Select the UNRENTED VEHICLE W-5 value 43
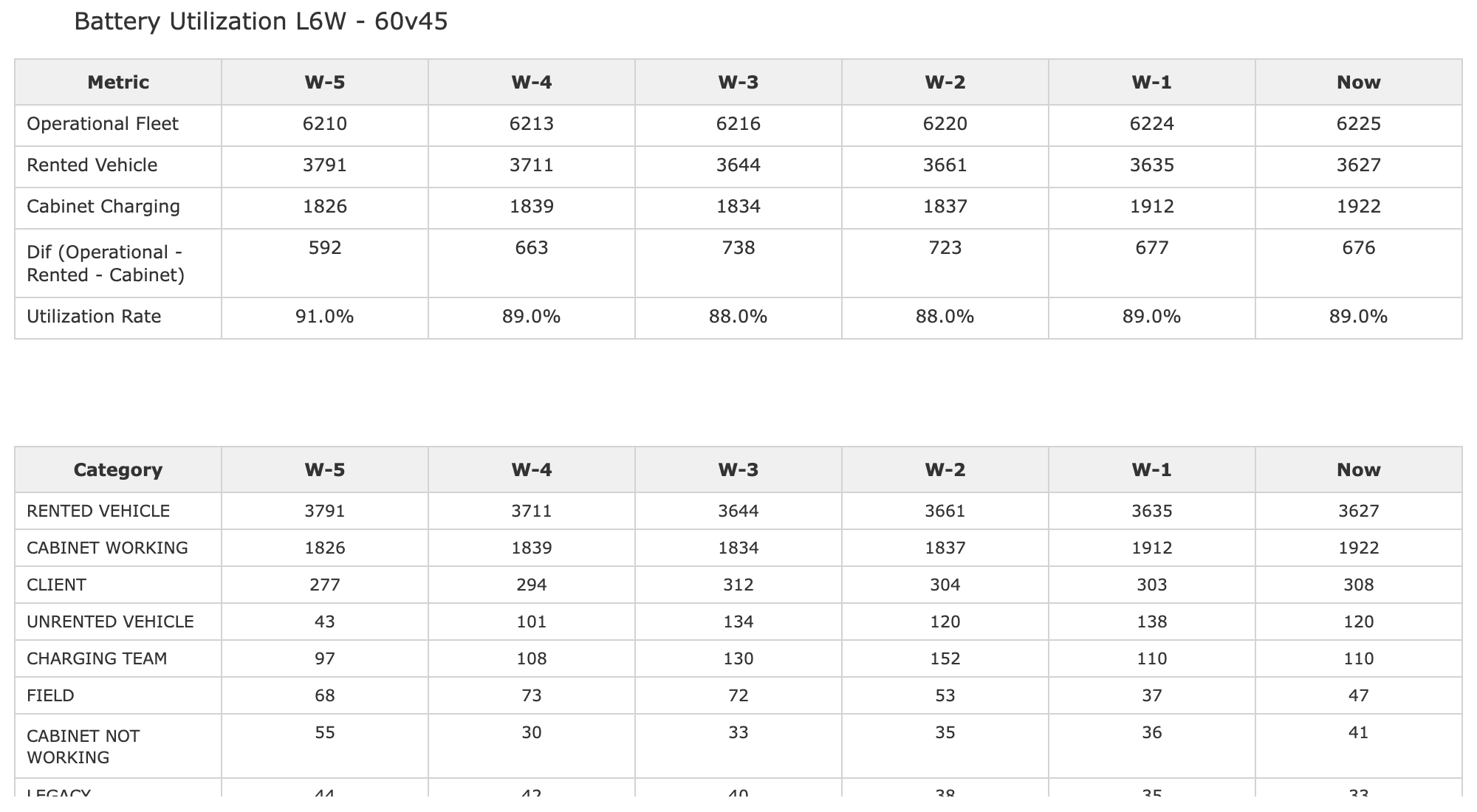The width and height of the screenshot is (1477, 812). tap(325, 622)
